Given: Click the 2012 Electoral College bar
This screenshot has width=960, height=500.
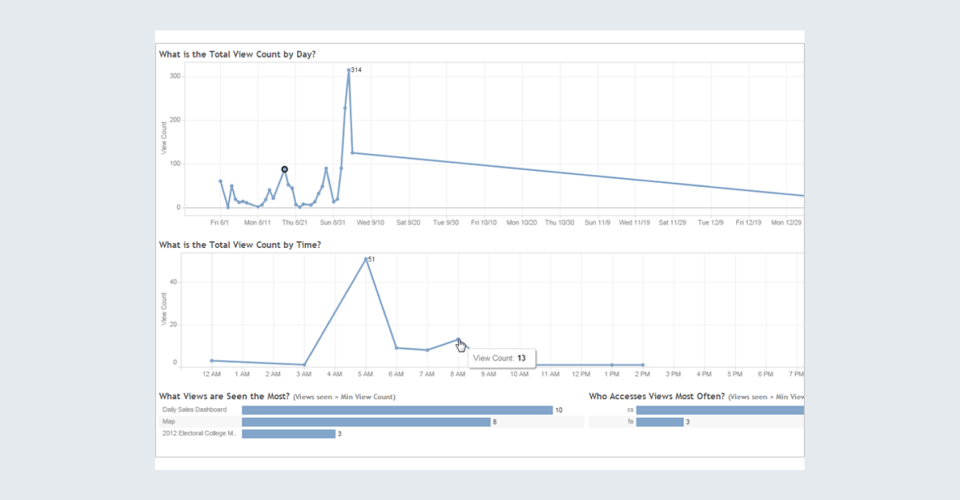Looking at the screenshot, I should (x=288, y=434).
